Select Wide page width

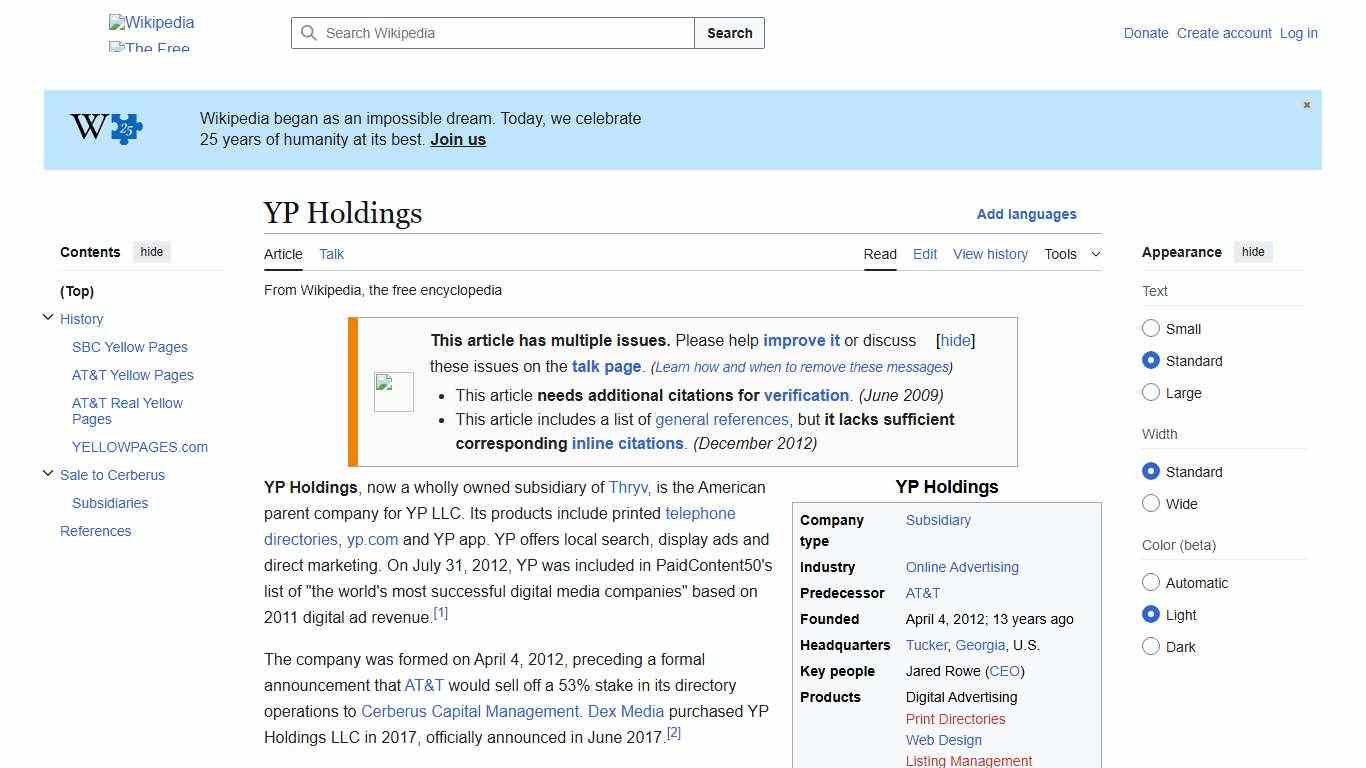[x=1151, y=504]
